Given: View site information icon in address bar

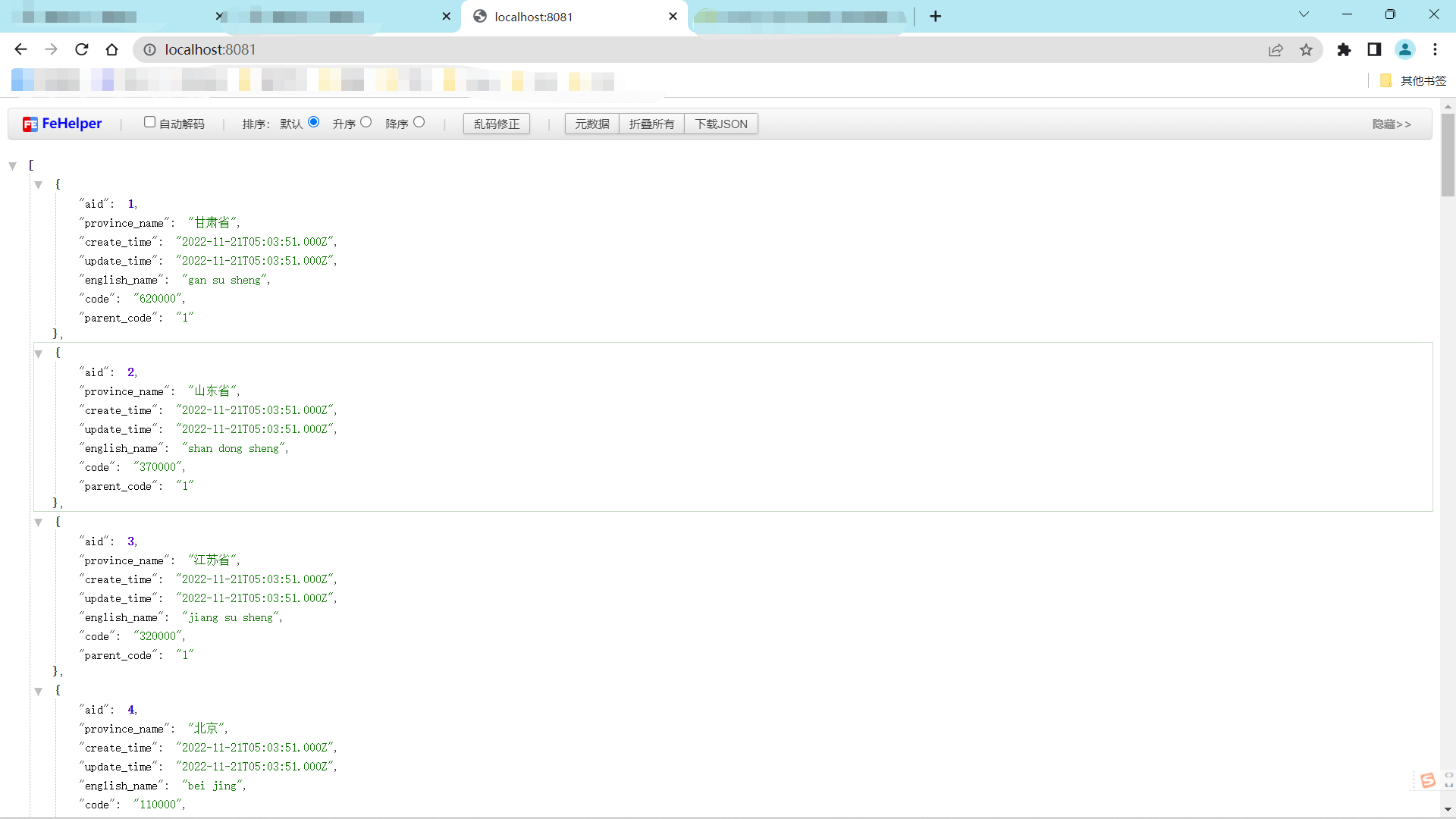Looking at the screenshot, I should pos(150,49).
